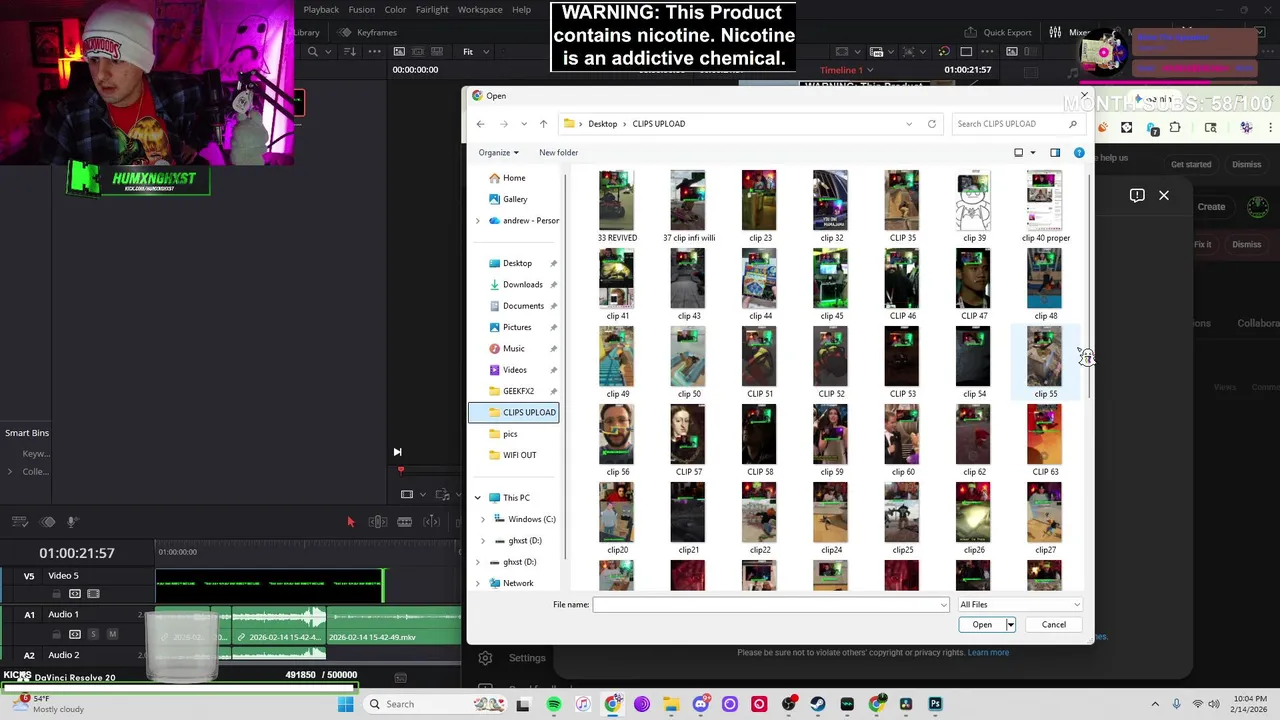Click the Windows Start button
Image resolution: width=1280 pixels, height=720 pixels.
345,704
